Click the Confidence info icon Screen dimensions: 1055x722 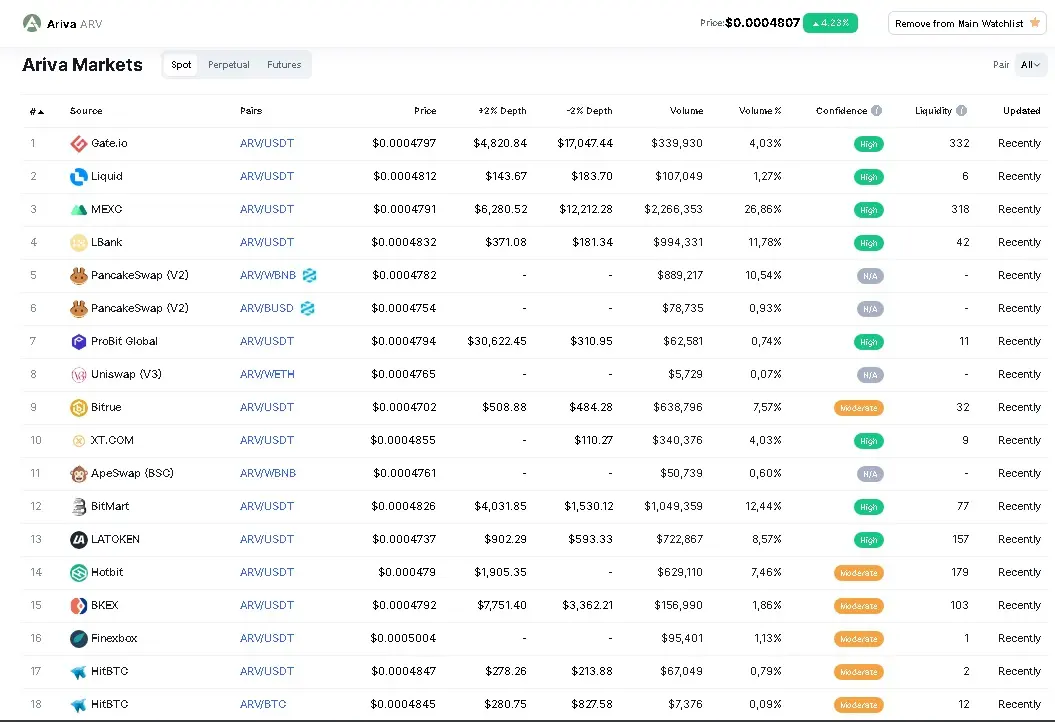[876, 110]
